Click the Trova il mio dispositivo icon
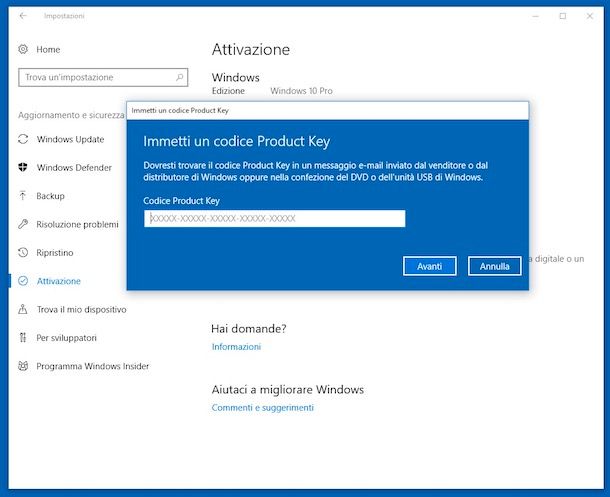The image size is (610, 497). tap(23, 310)
